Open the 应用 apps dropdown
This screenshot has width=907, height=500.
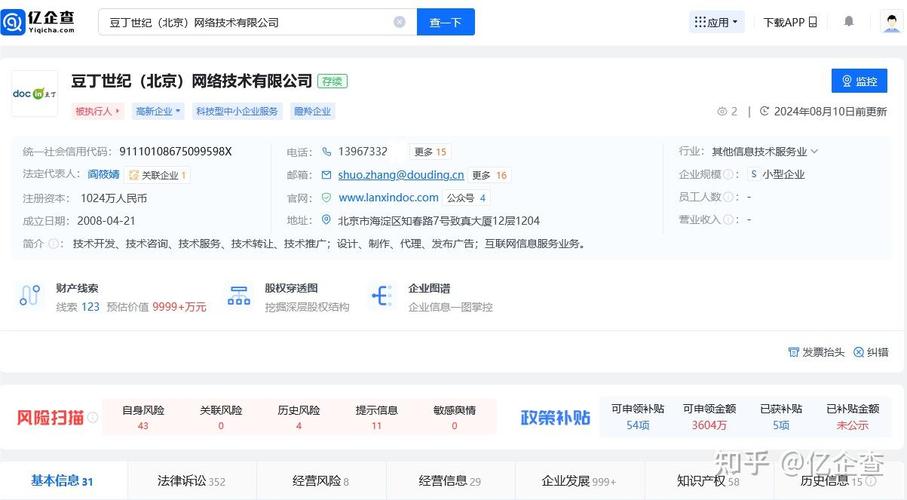(717, 22)
